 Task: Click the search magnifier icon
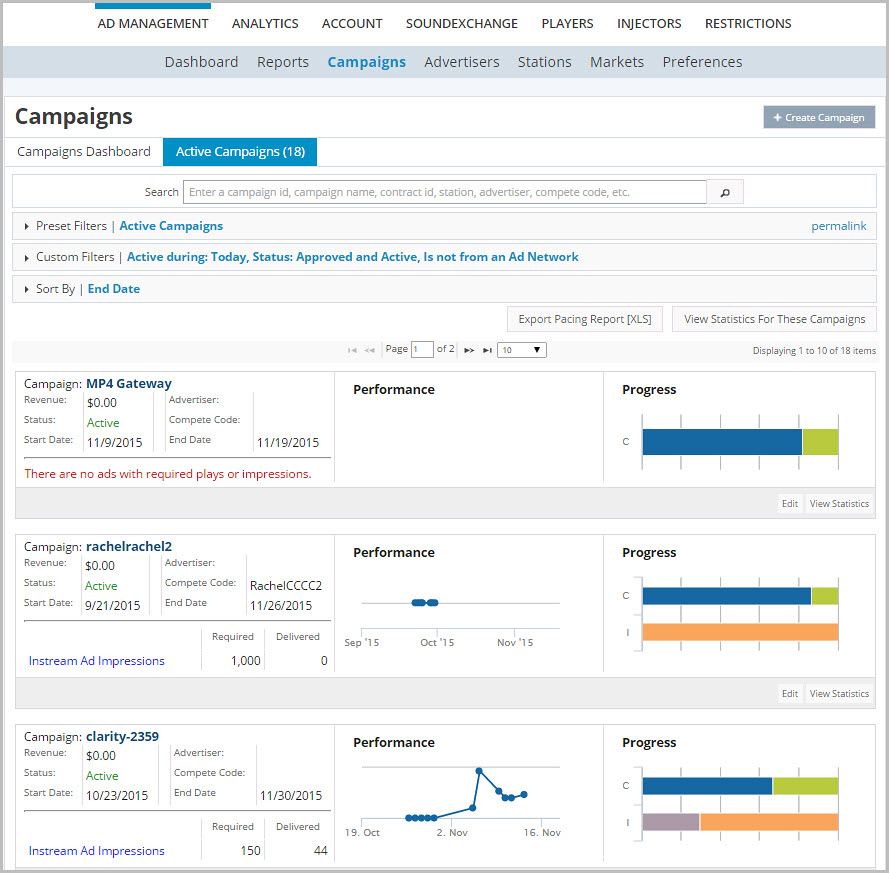pyautogui.click(x=723, y=192)
